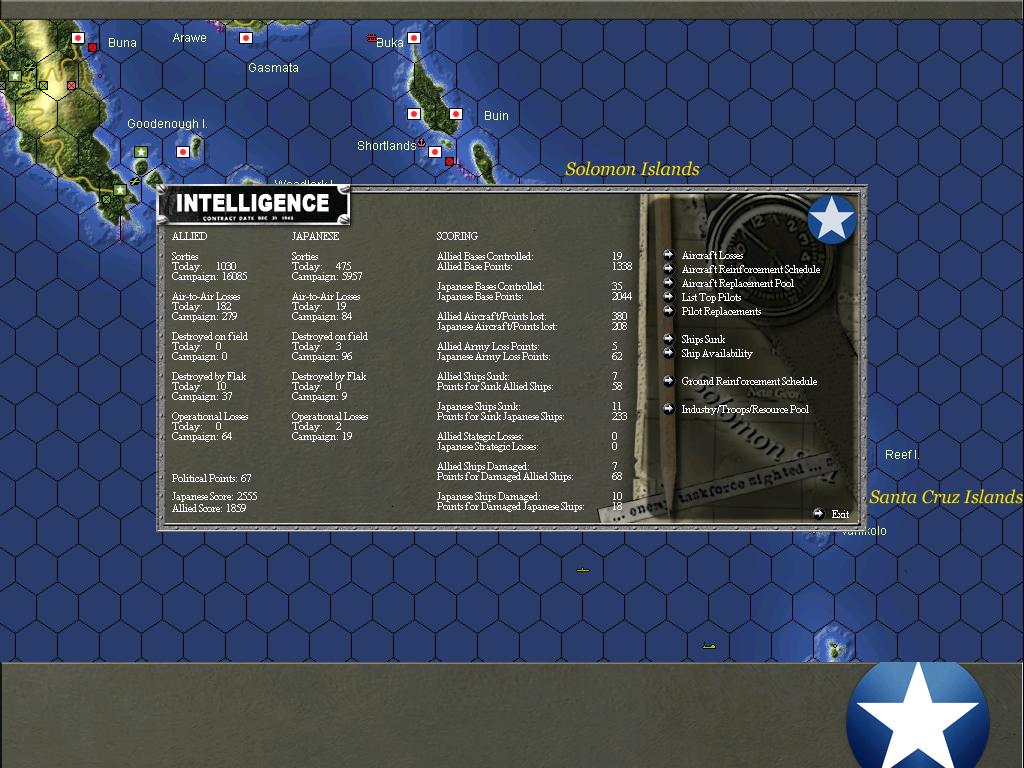This screenshot has width=1024, height=768.
Task: Show the List Top Pilots screen
Action: coord(711,297)
